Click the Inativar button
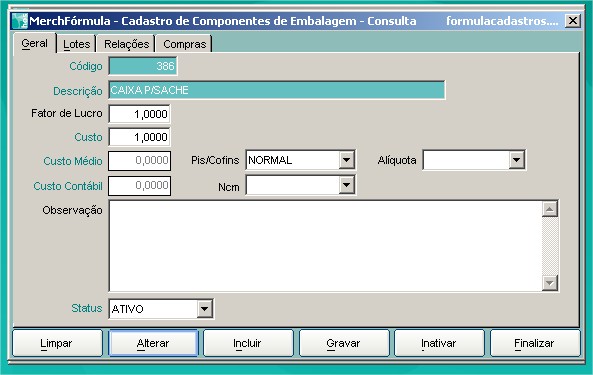This screenshot has height=375, width=593. click(439, 343)
